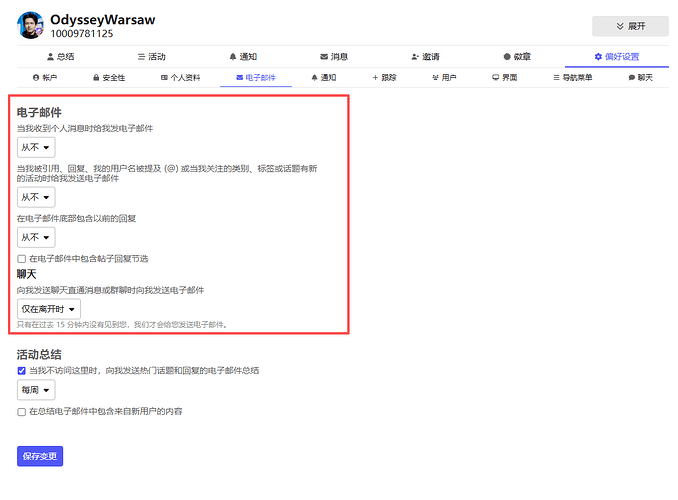Click the OdysseyWarsaw profile avatar
Screen dimensions: 678x500
[30, 26]
